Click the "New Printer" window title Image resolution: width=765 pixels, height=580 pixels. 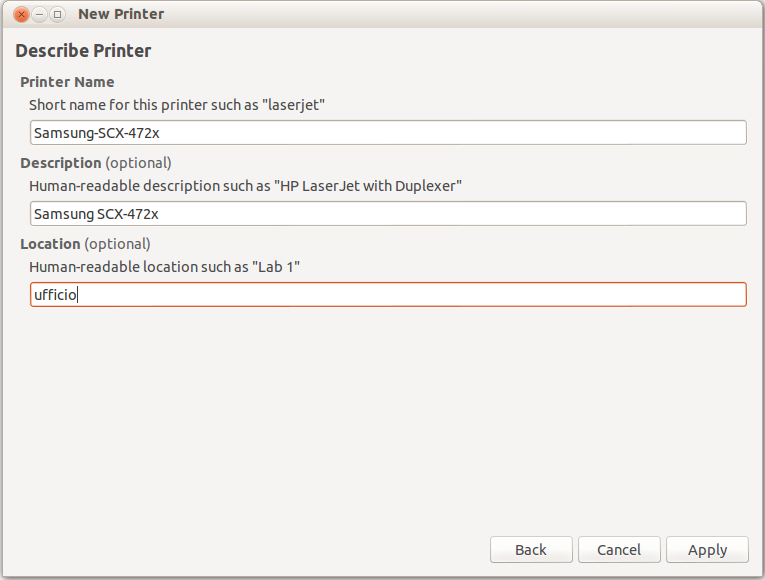pos(121,14)
